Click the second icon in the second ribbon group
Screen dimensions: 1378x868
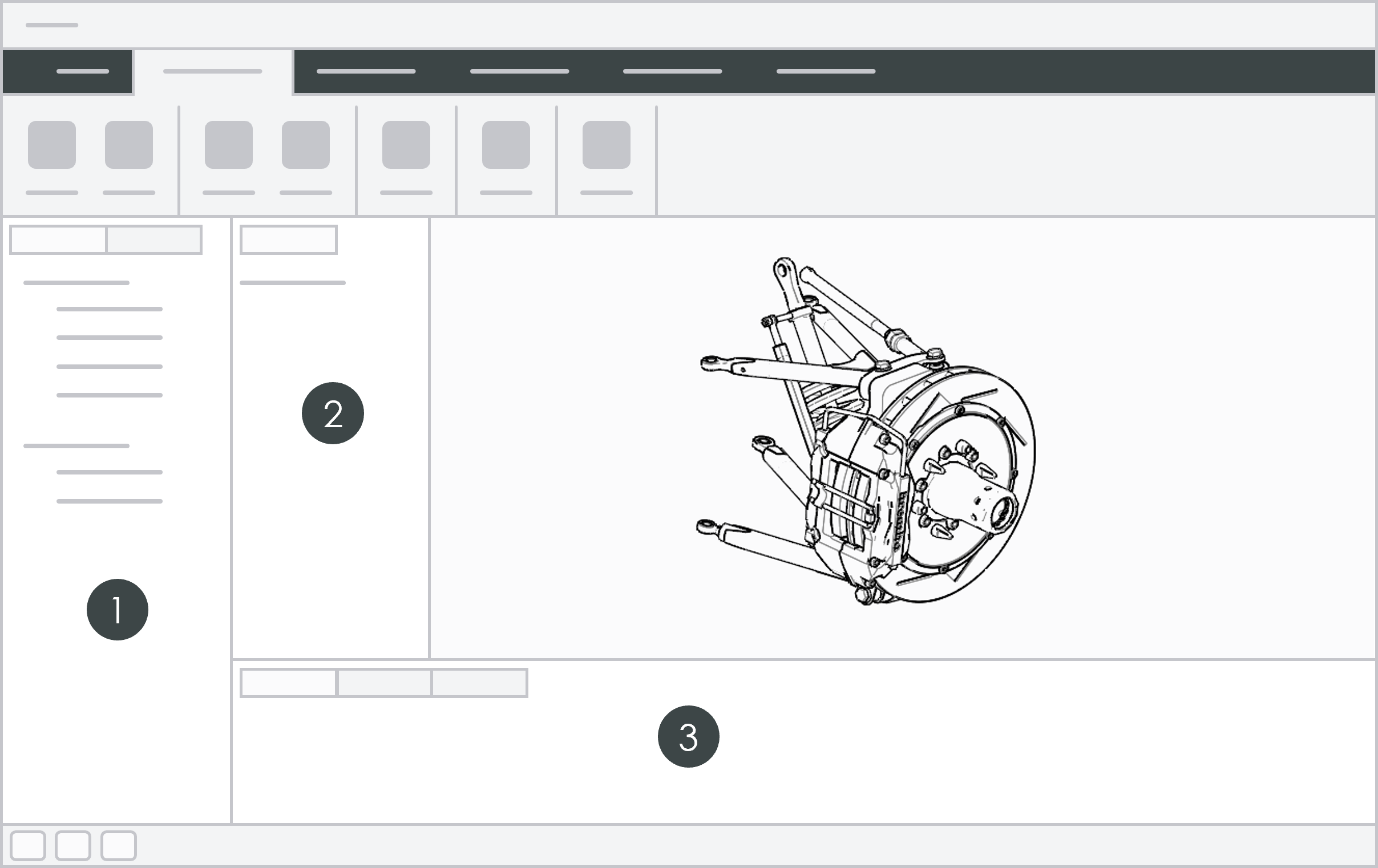(x=306, y=145)
